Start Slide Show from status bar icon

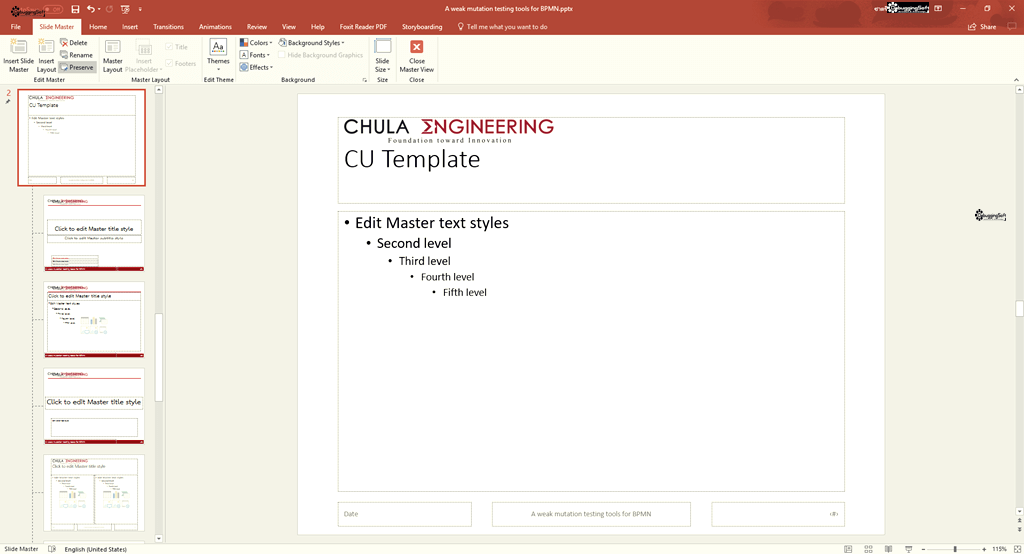click(x=908, y=549)
